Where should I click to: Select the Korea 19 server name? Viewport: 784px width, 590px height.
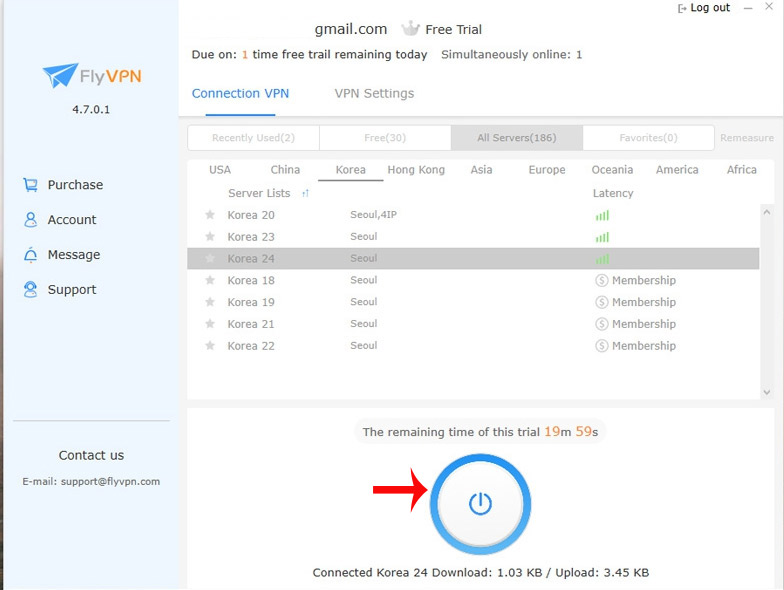coord(251,302)
